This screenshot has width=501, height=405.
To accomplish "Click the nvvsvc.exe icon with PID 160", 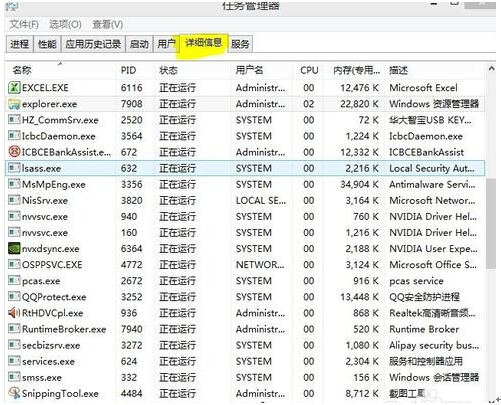I will pos(14,232).
